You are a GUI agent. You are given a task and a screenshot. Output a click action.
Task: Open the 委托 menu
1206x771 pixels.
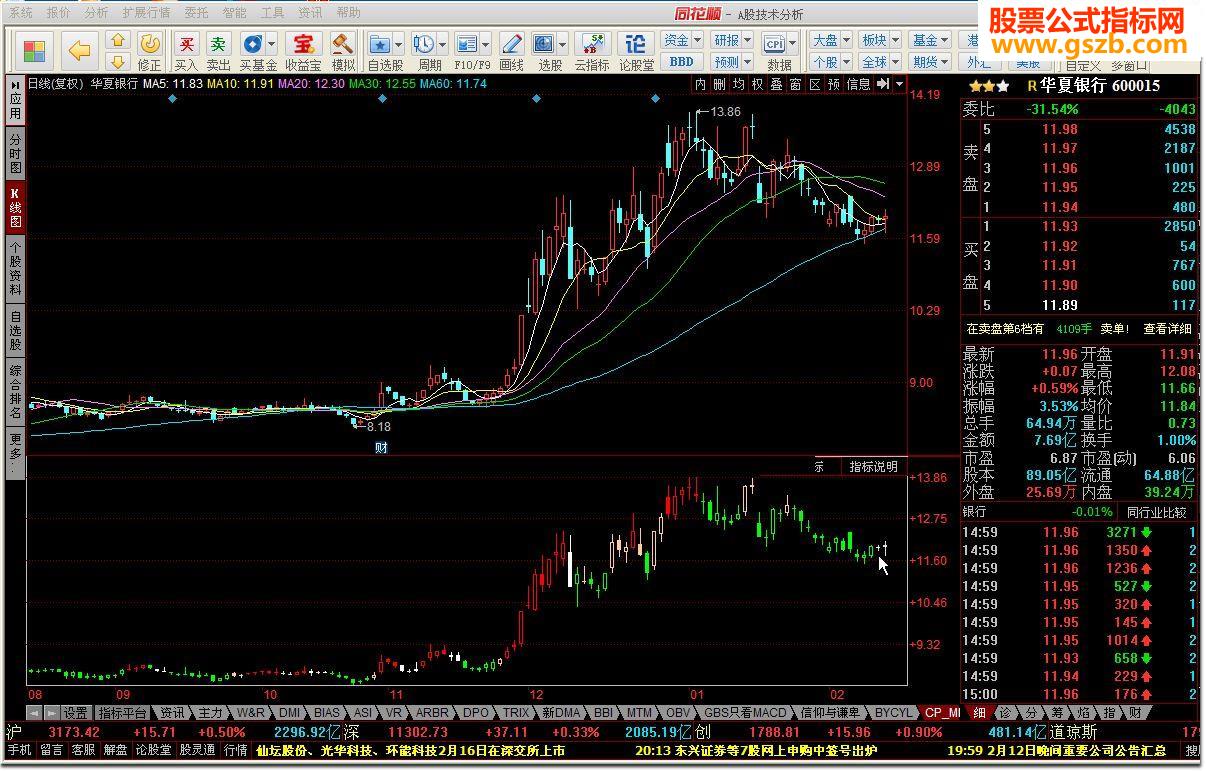tap(197, 13)
